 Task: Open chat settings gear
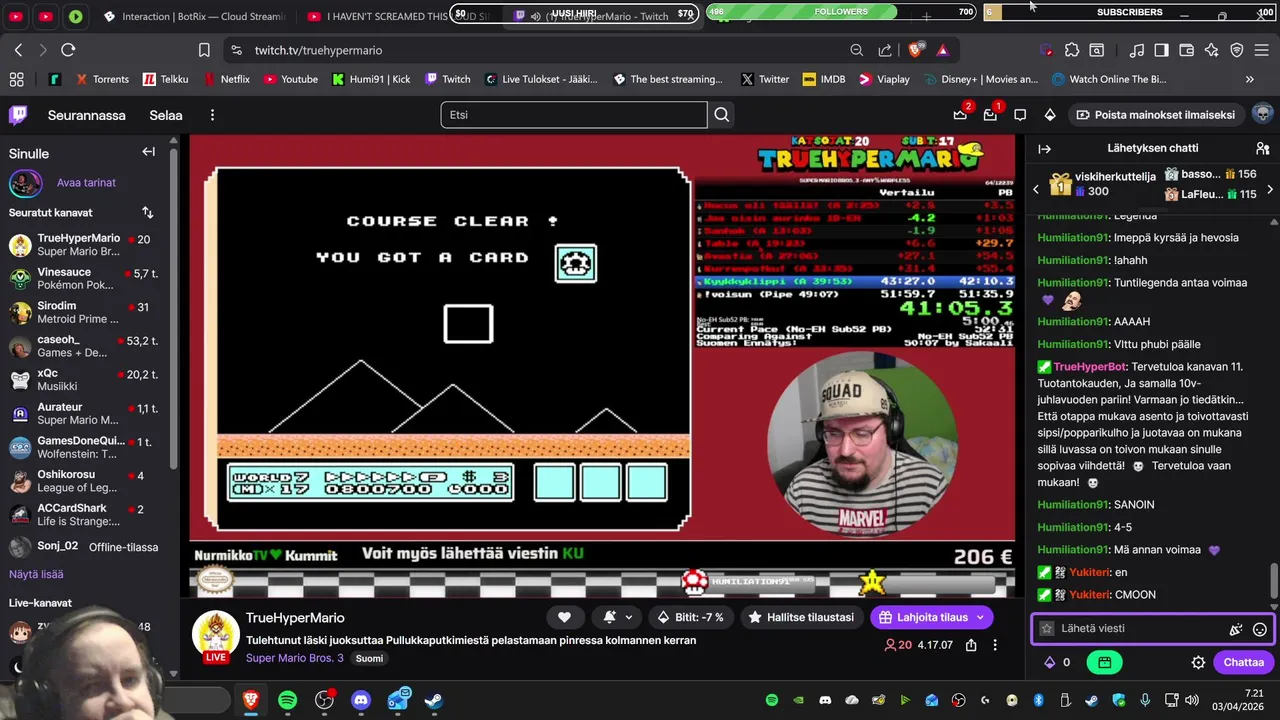tap(1198, 662)
